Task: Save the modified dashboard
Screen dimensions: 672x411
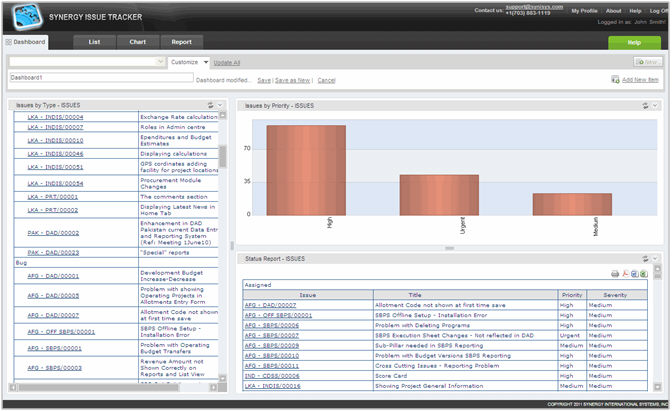Action: [x=264, y=80]
